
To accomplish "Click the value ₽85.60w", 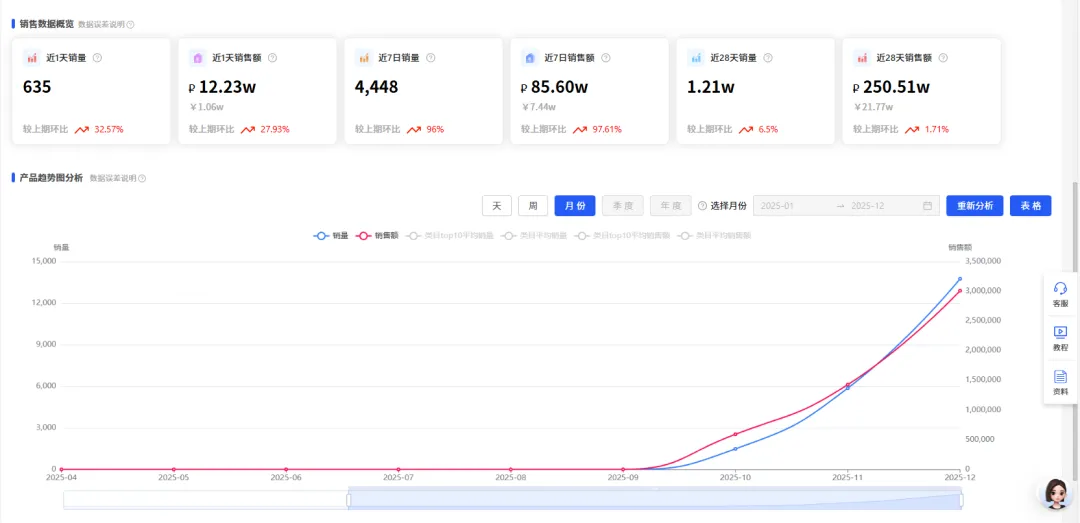I will (554, 88).
